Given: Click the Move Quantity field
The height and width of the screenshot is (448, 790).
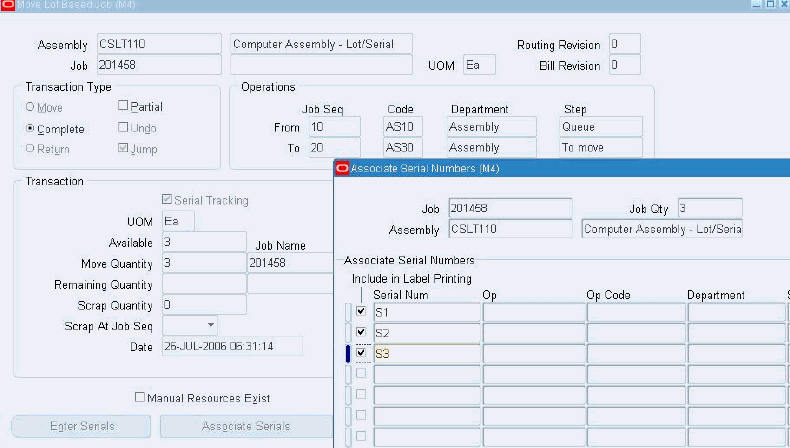Looking at the screenshot, I should pyautogui.click(x=204, y=263).
